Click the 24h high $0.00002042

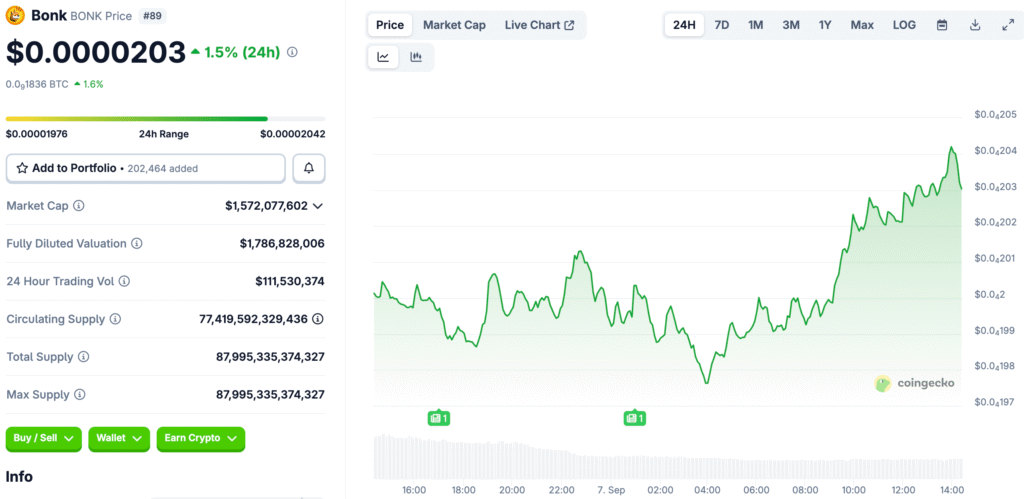click(x=293, y=134)
